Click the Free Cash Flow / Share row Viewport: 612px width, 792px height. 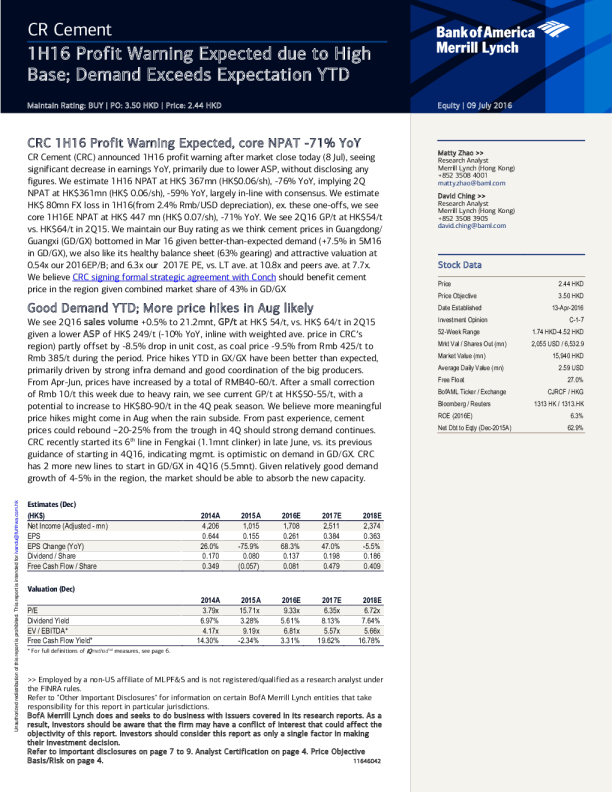pyautogui.click(x=66, y=568)
